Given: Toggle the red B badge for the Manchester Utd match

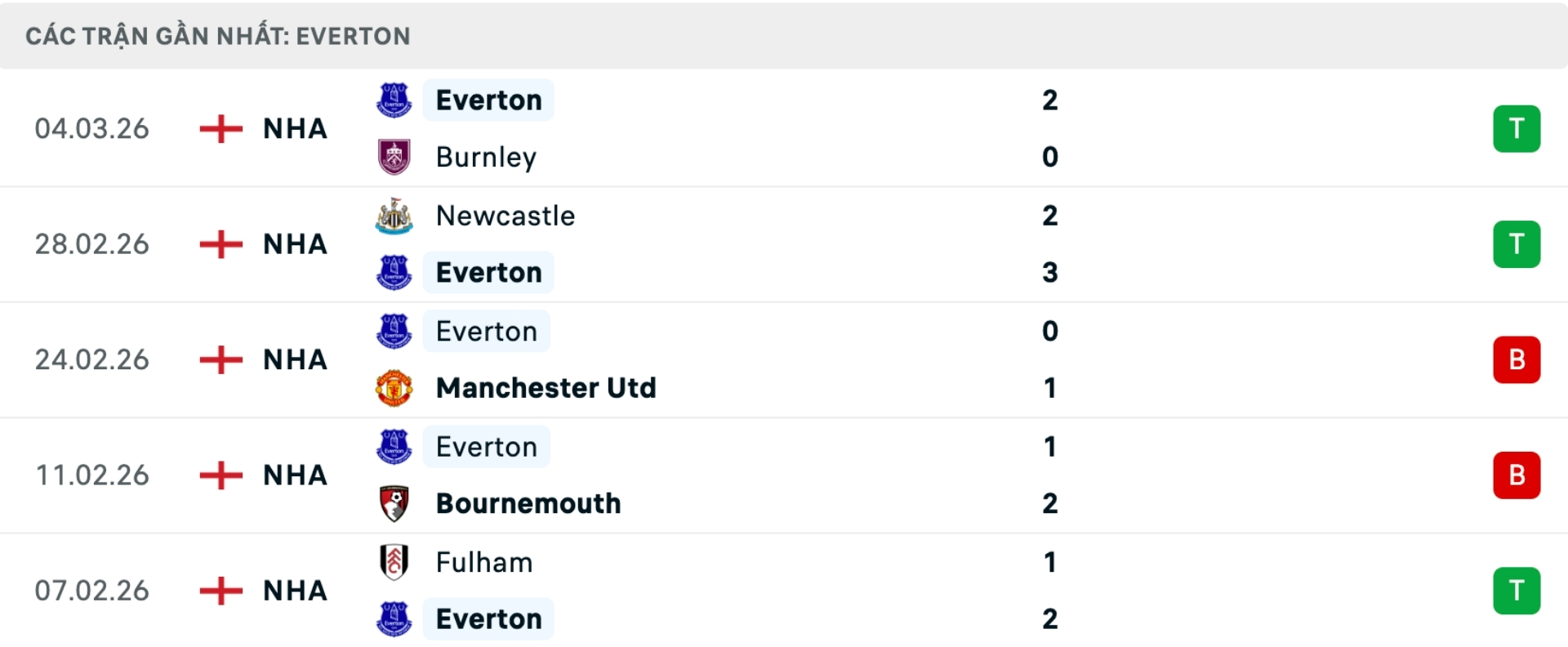Looking at the screenshot, I should coord(1517,359).
